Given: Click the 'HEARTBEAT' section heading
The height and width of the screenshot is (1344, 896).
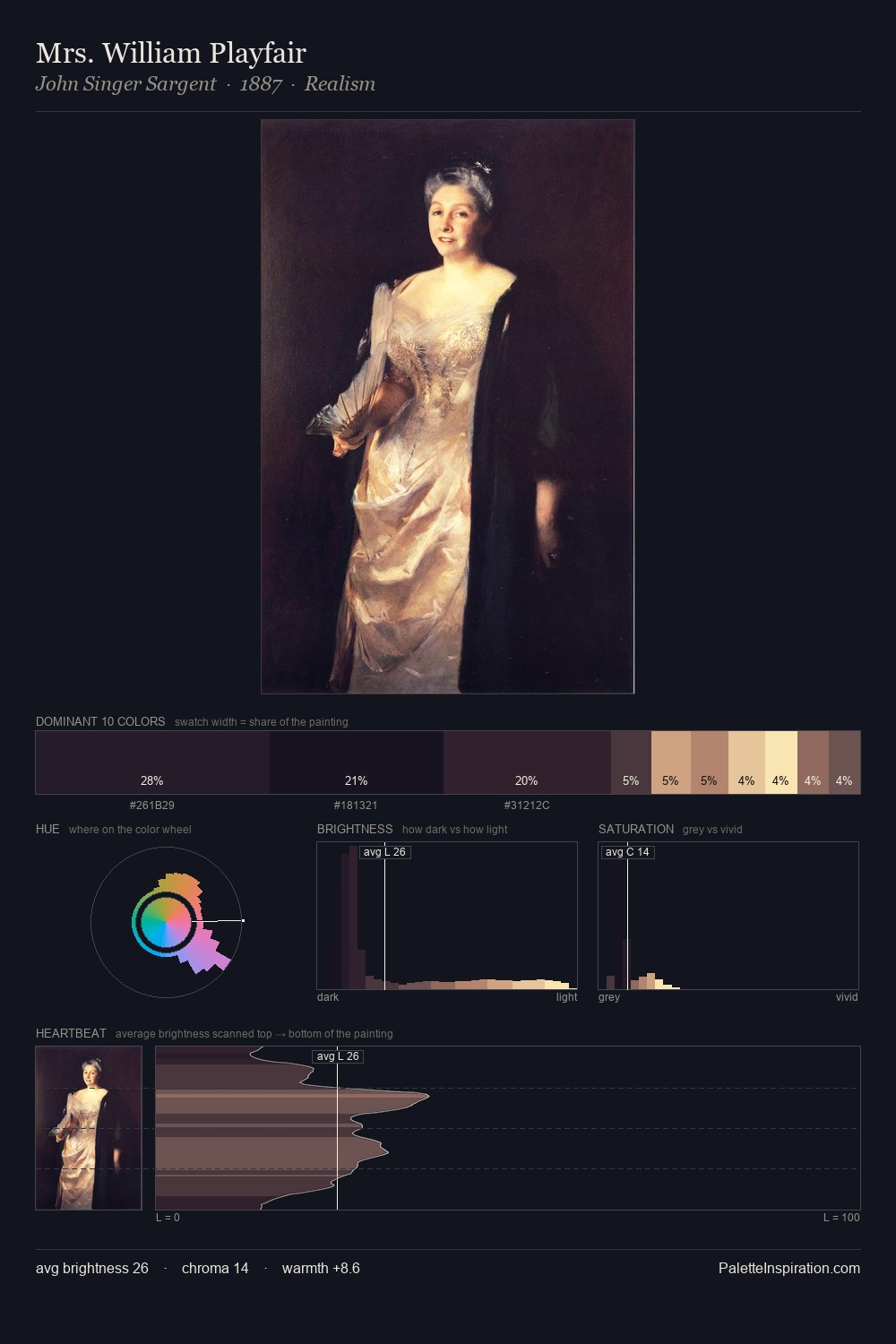Looking at the screenshot, I should [71, 1033].
